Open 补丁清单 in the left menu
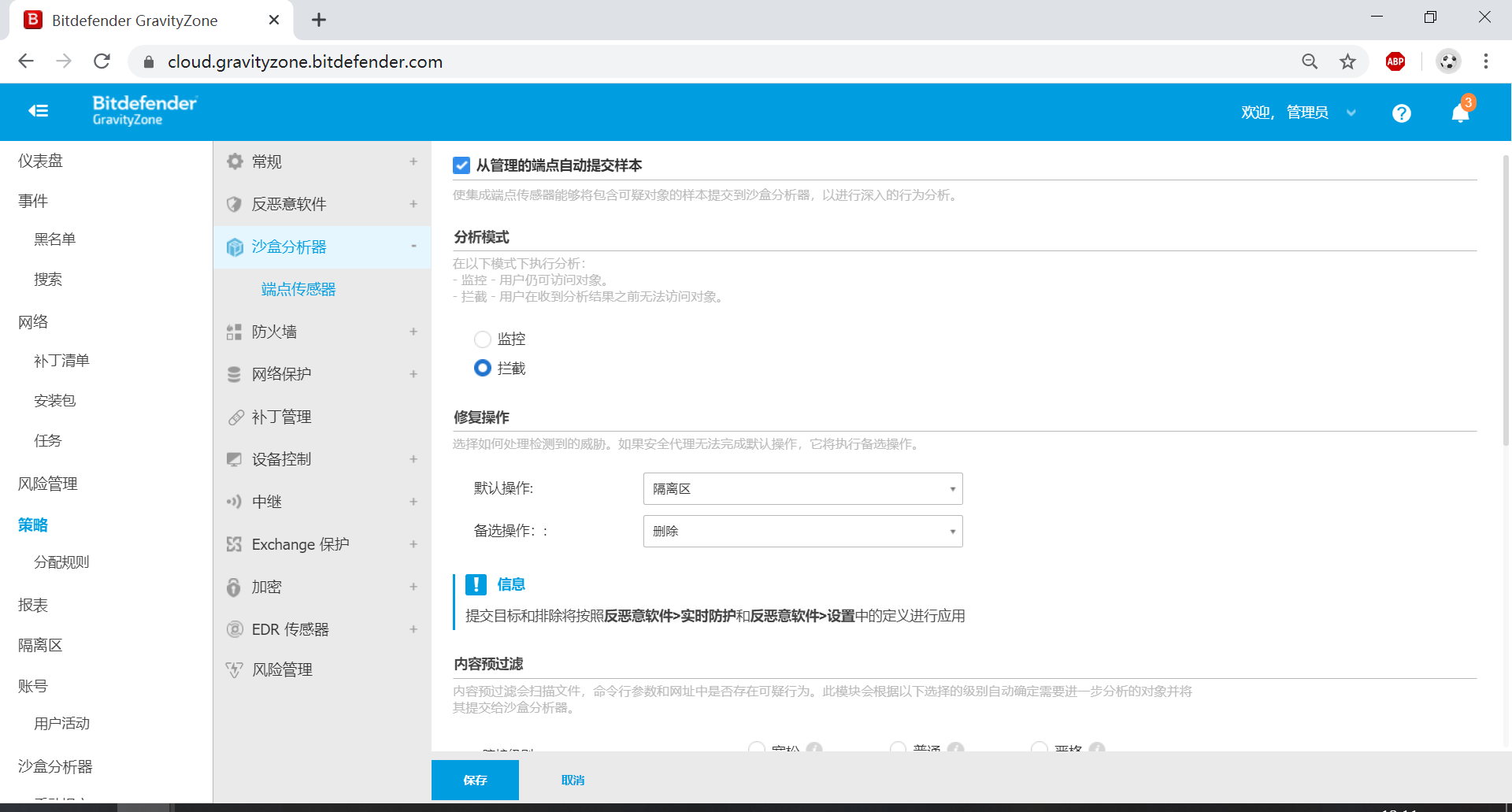This screenshot has width=1512, height=812. point(61,361)
